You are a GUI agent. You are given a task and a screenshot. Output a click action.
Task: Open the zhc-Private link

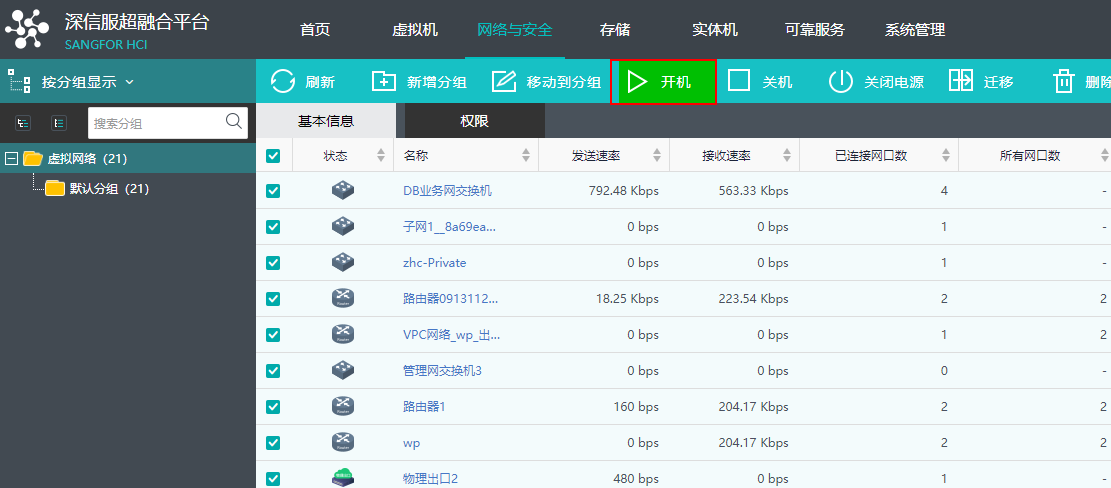pyautogui.click(x=434, y=263)
